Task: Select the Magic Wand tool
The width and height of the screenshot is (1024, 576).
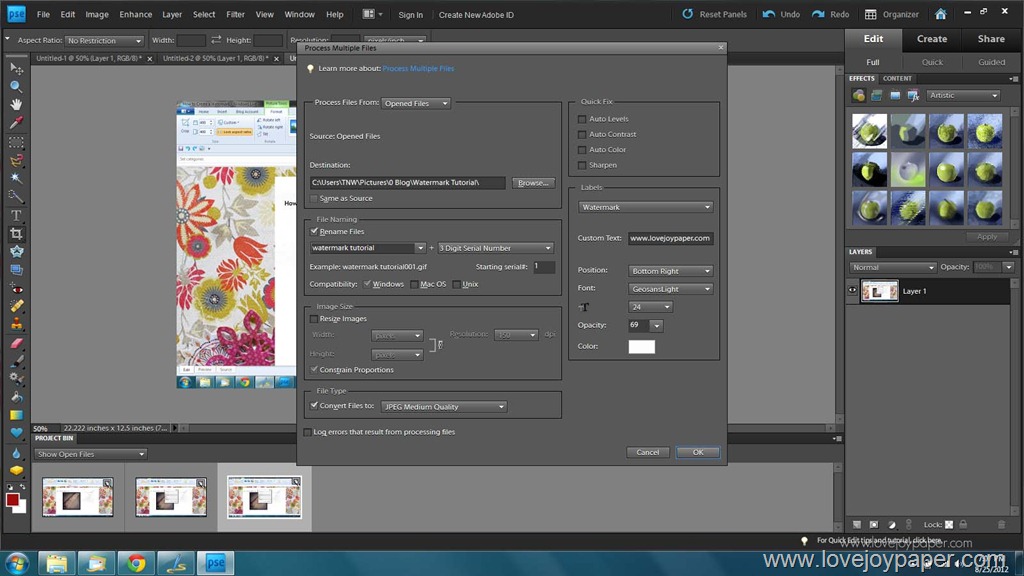Action: click(x=16, y=178)
